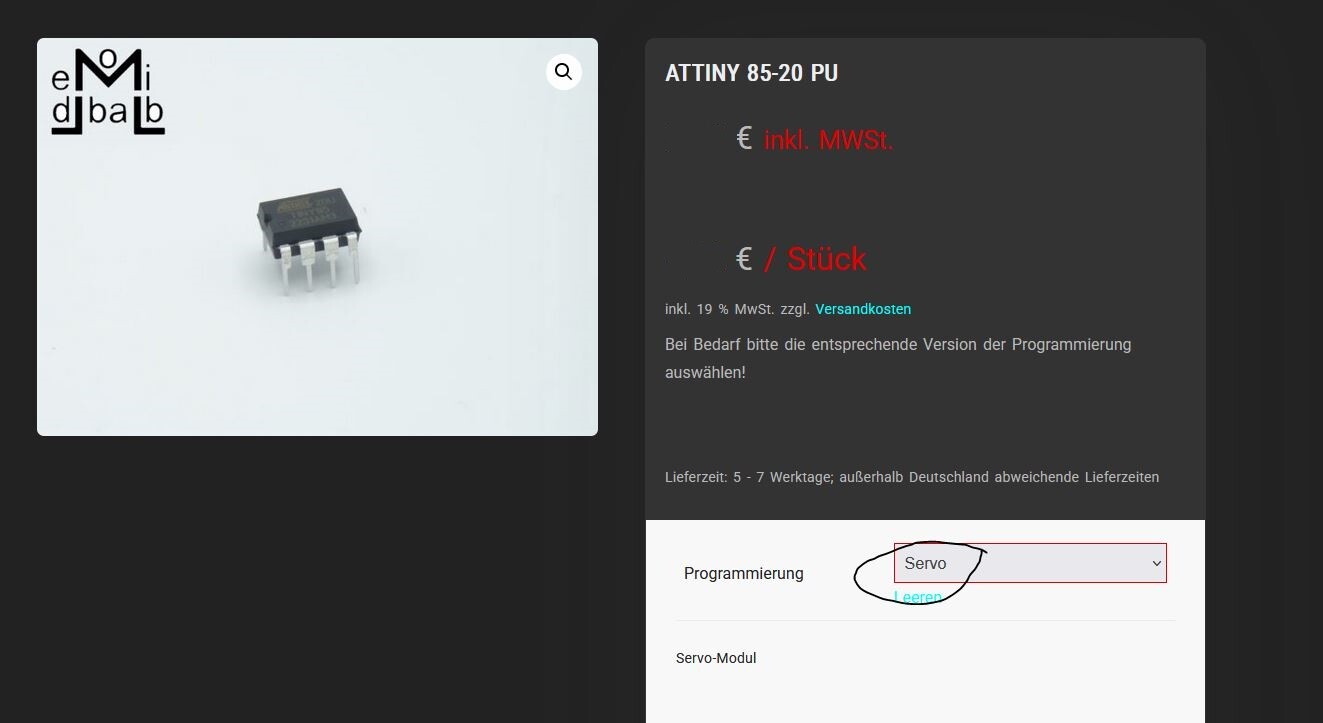
Task: Click the red inkl. MWSt. price text
Action: (x=828, y=141)
